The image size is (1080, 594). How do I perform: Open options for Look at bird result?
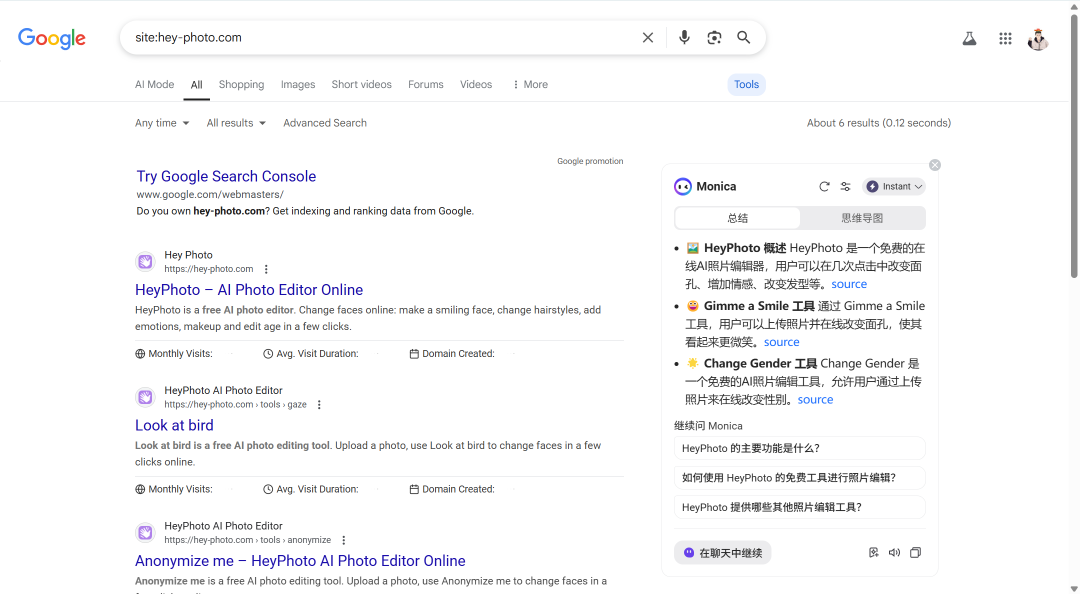319,405
